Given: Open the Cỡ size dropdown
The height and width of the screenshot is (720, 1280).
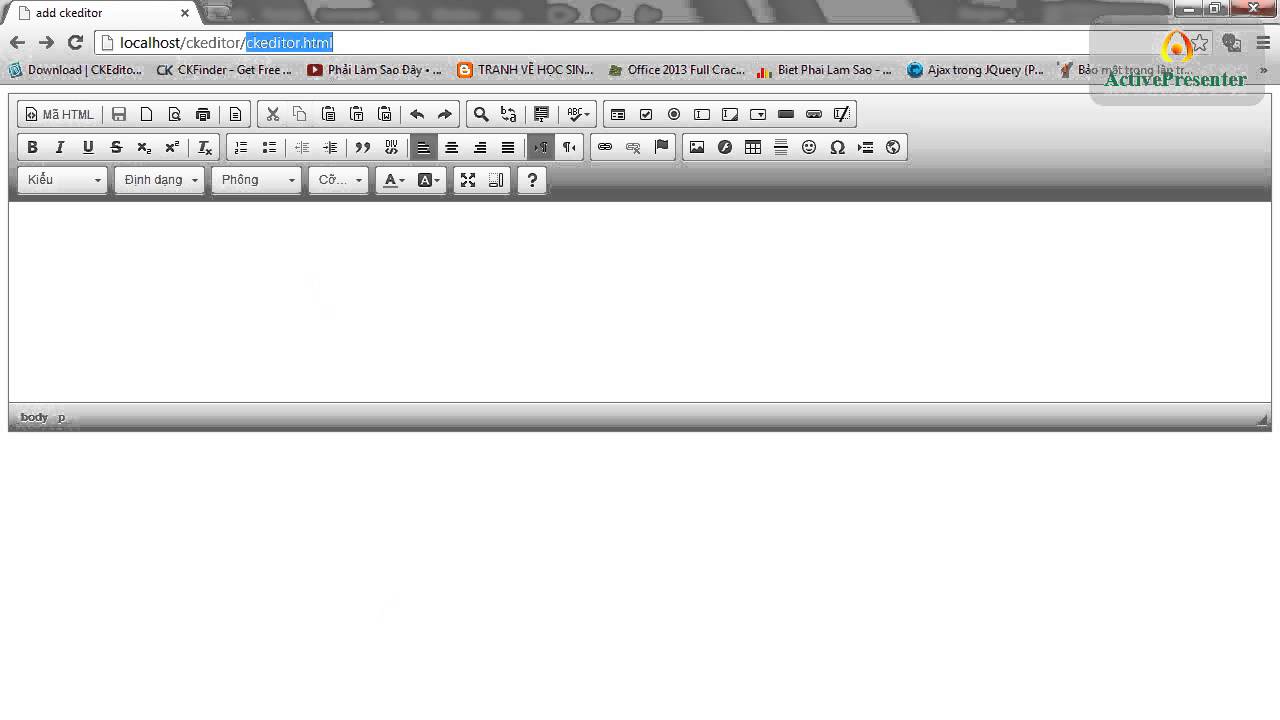Looking at the screenshot, I should point(338,180).
